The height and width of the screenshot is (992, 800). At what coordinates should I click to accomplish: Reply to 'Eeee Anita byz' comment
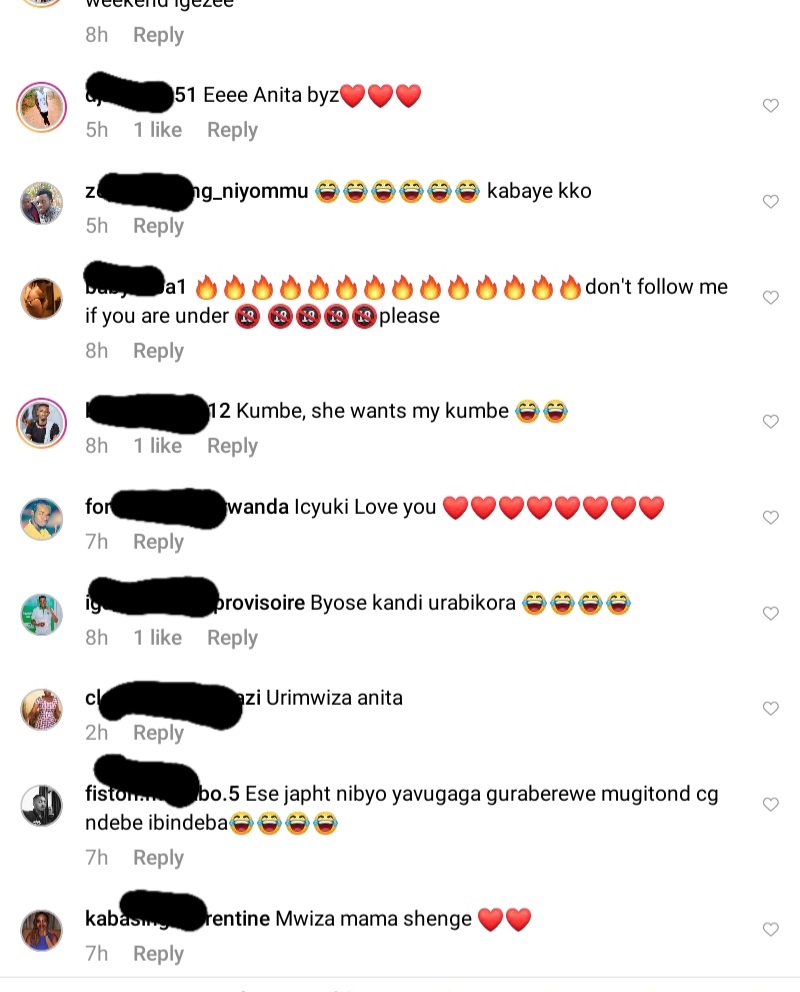point(232,130)
